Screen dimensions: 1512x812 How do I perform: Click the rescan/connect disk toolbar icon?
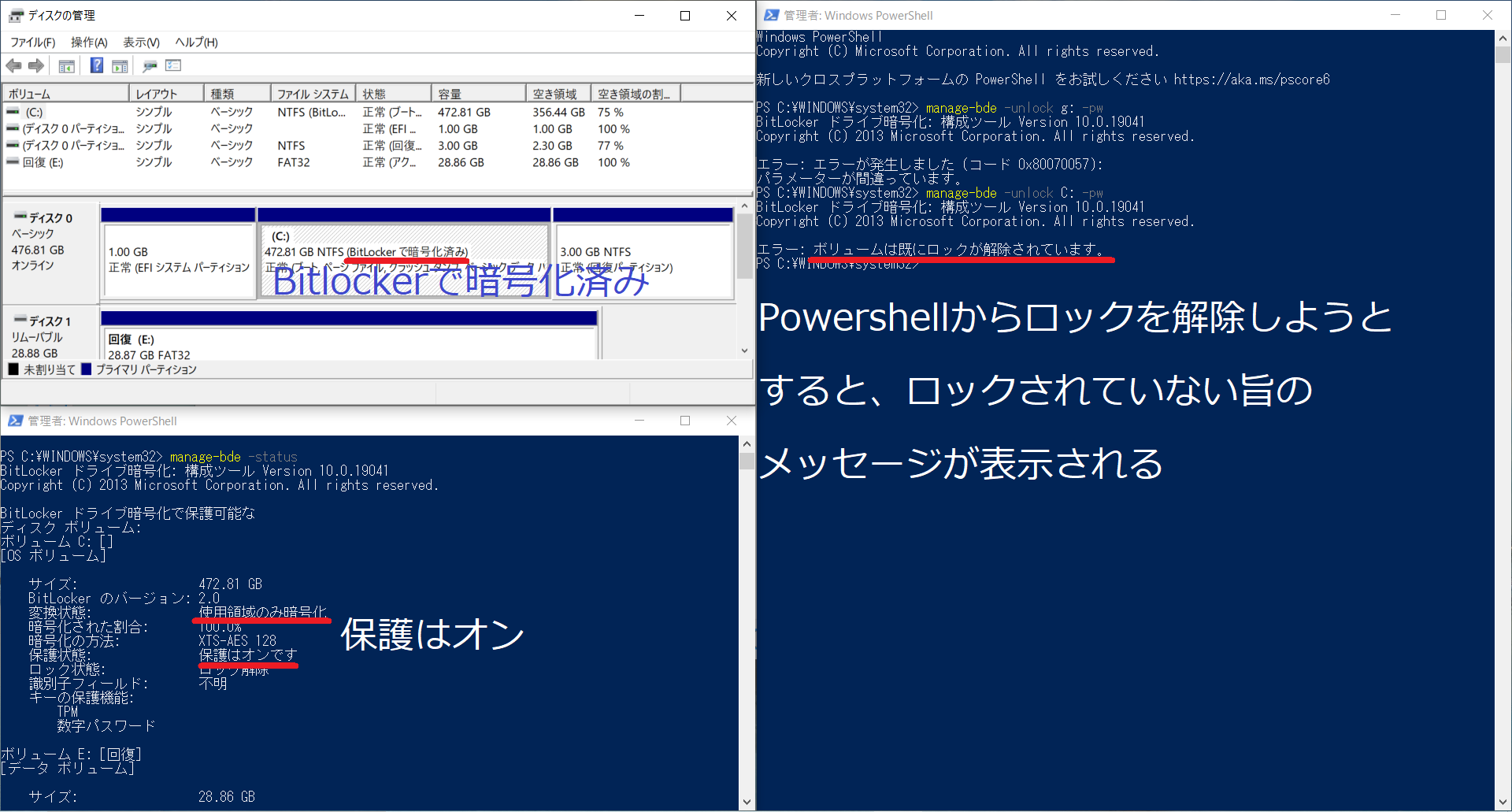(x=150, y=66)
